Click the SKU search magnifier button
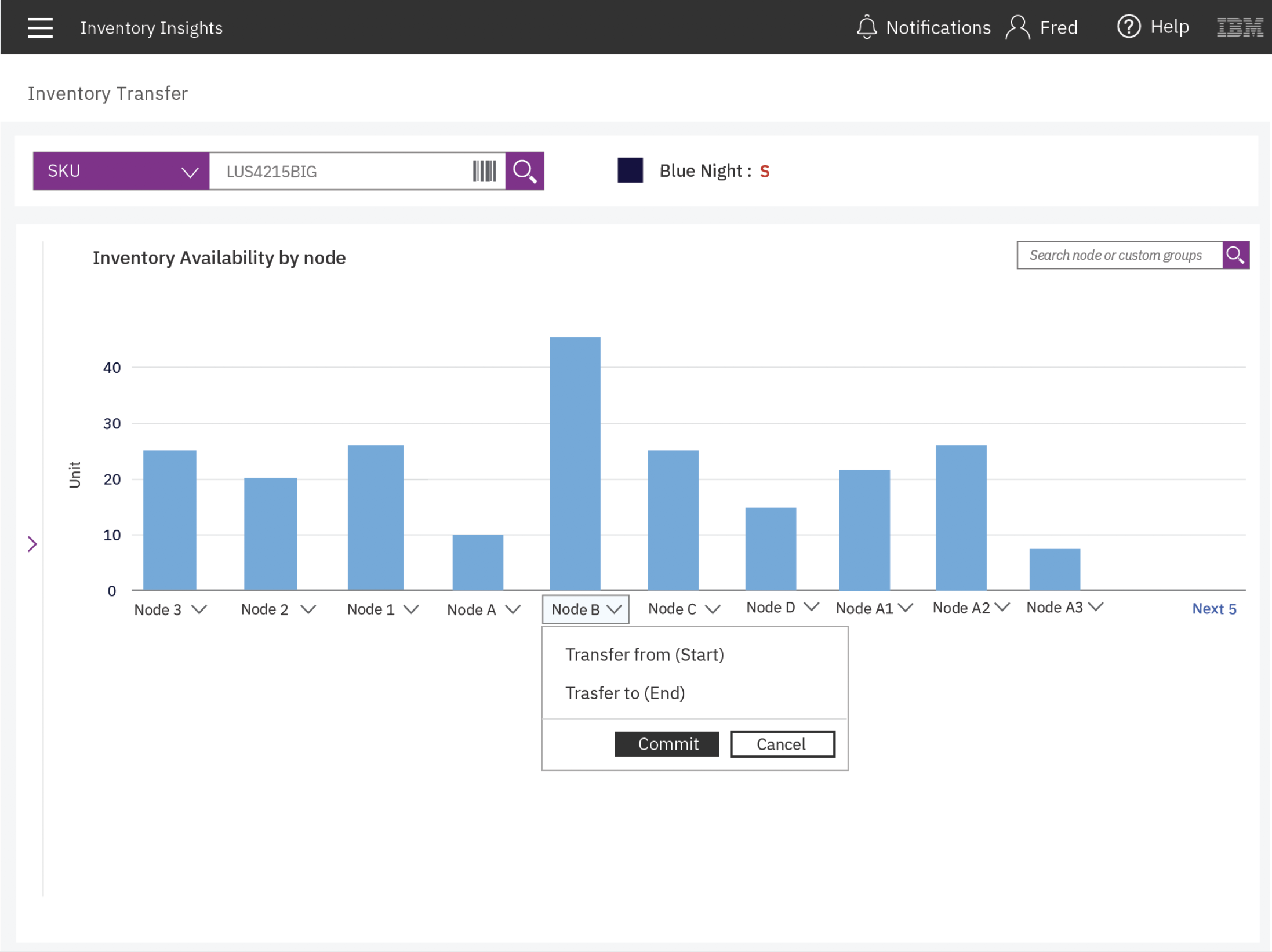 click(525, 171)
